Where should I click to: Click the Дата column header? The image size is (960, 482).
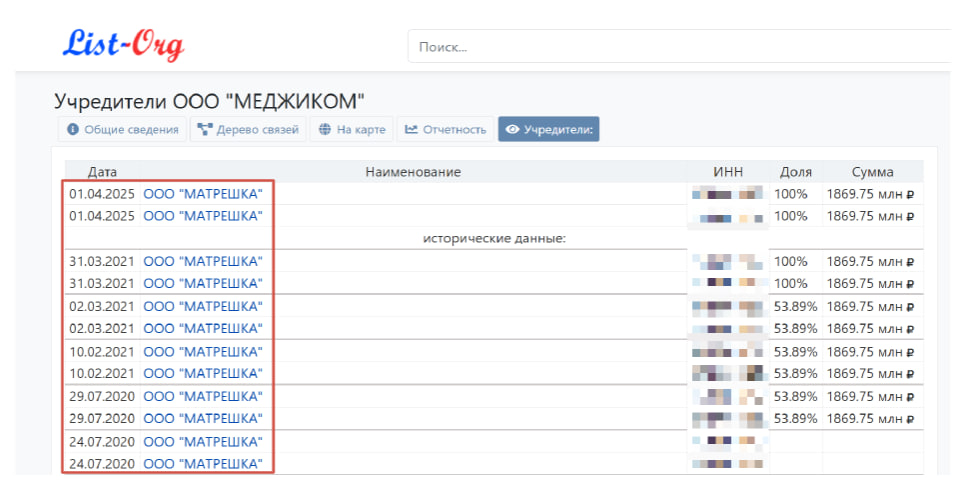(102, 172)
